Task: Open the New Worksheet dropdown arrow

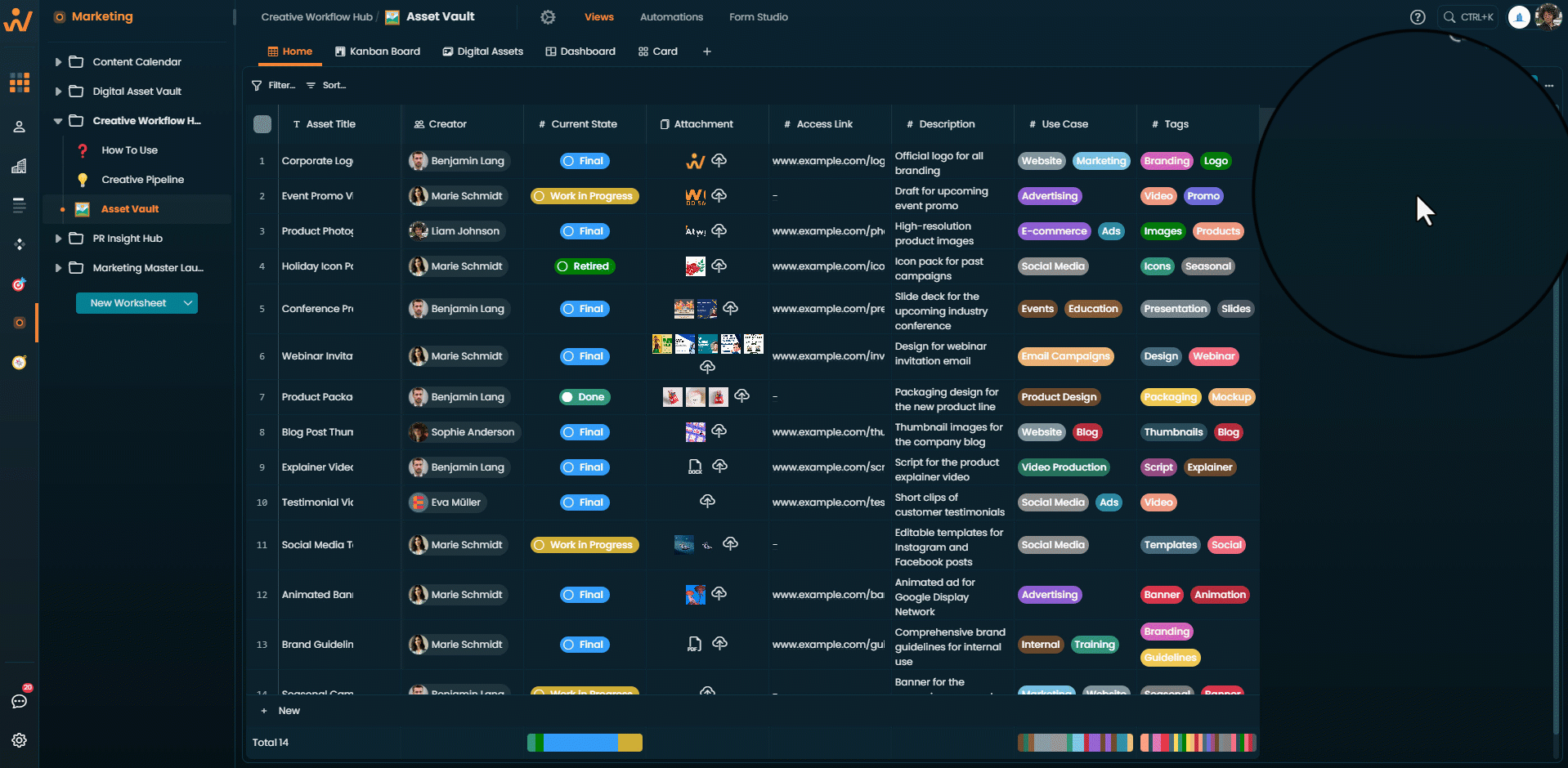Action: coord(188,303)
